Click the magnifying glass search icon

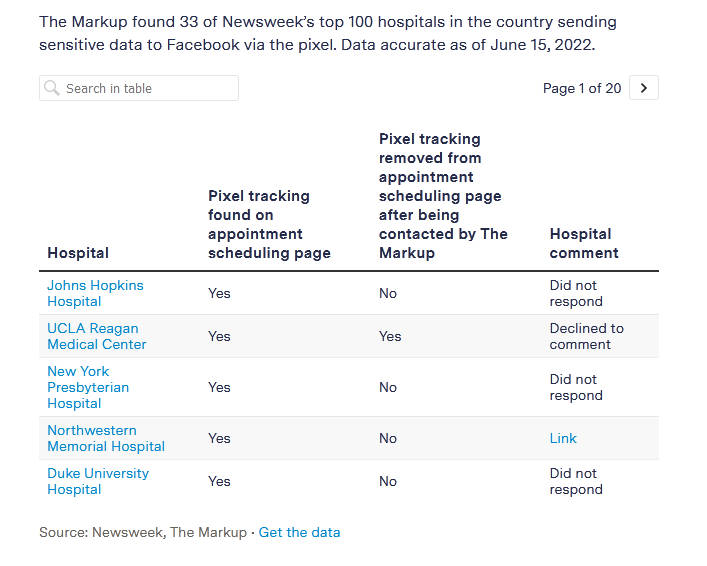click(x=52, y=88)
